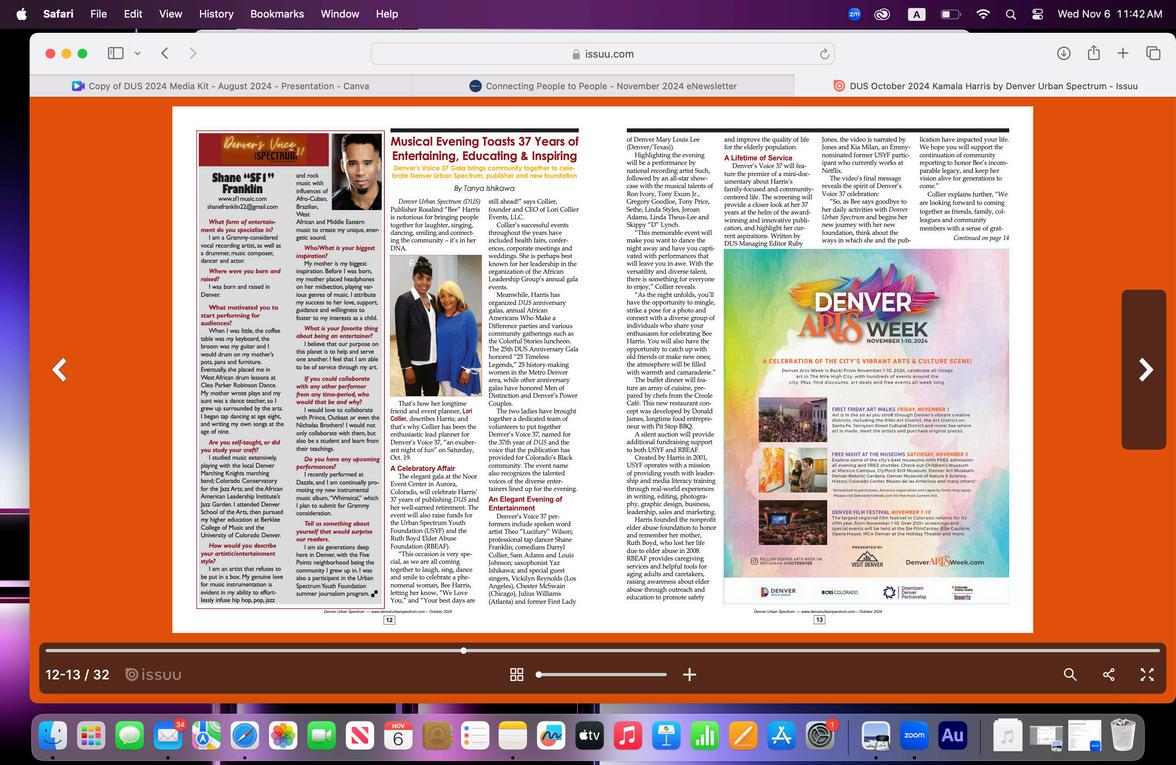Image resolution: width=1176 pixels, height=765 pixels.
Task: Open Pages from the Dock
Action: coord(742,736)
